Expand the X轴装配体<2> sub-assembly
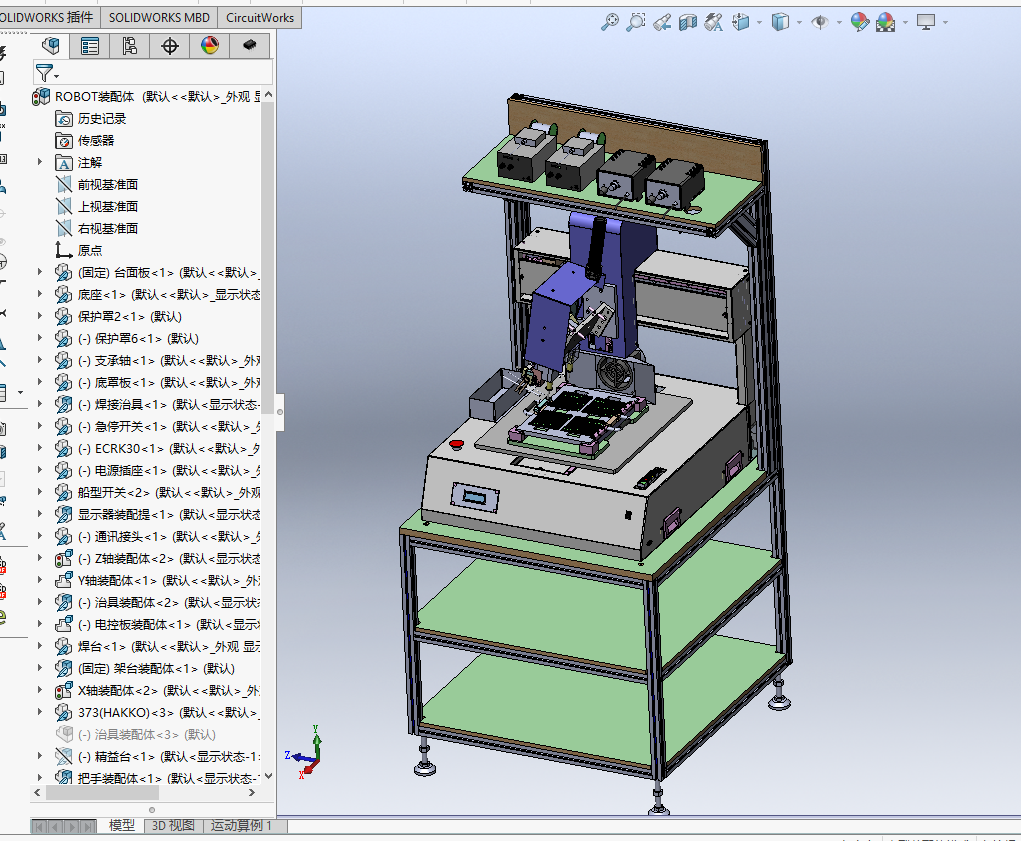The height and width of the screenshot is (841, 1021). click(x=40, y=691)
